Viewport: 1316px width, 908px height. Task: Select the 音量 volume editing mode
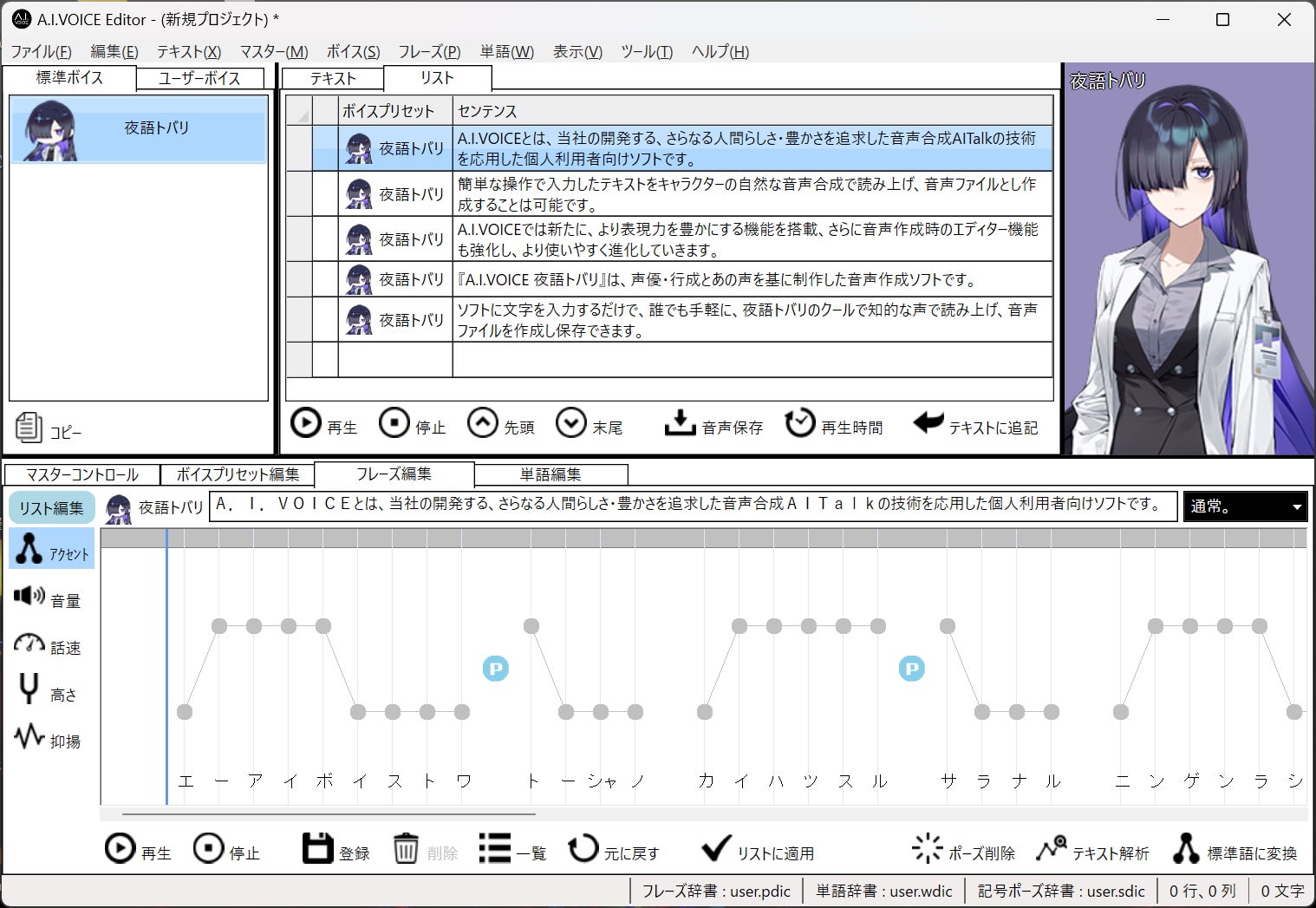point(48,598)
